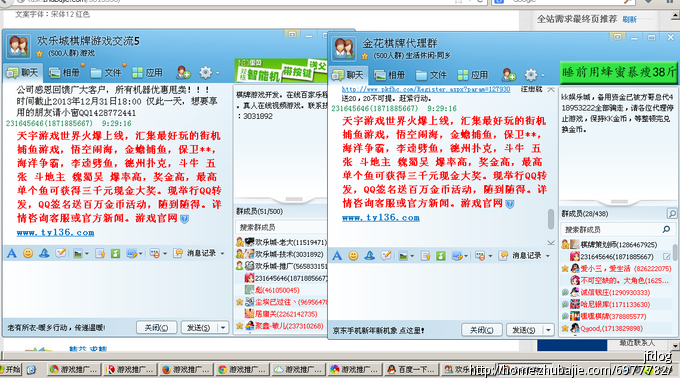
Task: Click the notepad-with-pencil icon in 欢乐城棋牌游戏交流5 toolbar
Action: tap(61, 253)
